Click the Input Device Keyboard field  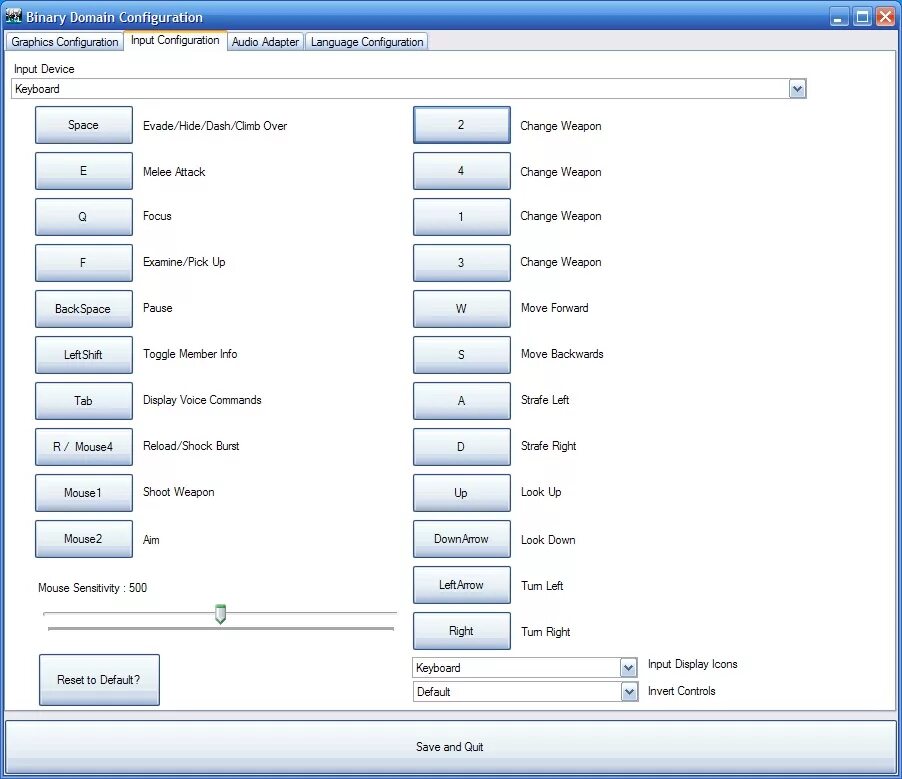point(408,89)
